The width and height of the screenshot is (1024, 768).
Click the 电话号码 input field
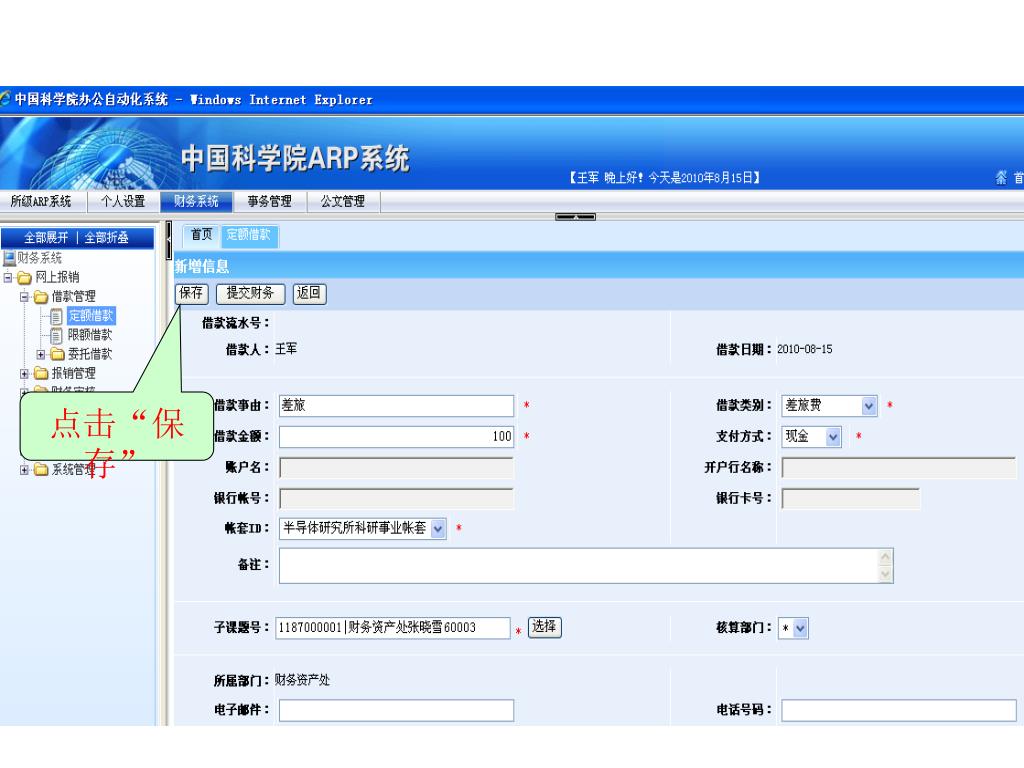[x=899, y=711]
